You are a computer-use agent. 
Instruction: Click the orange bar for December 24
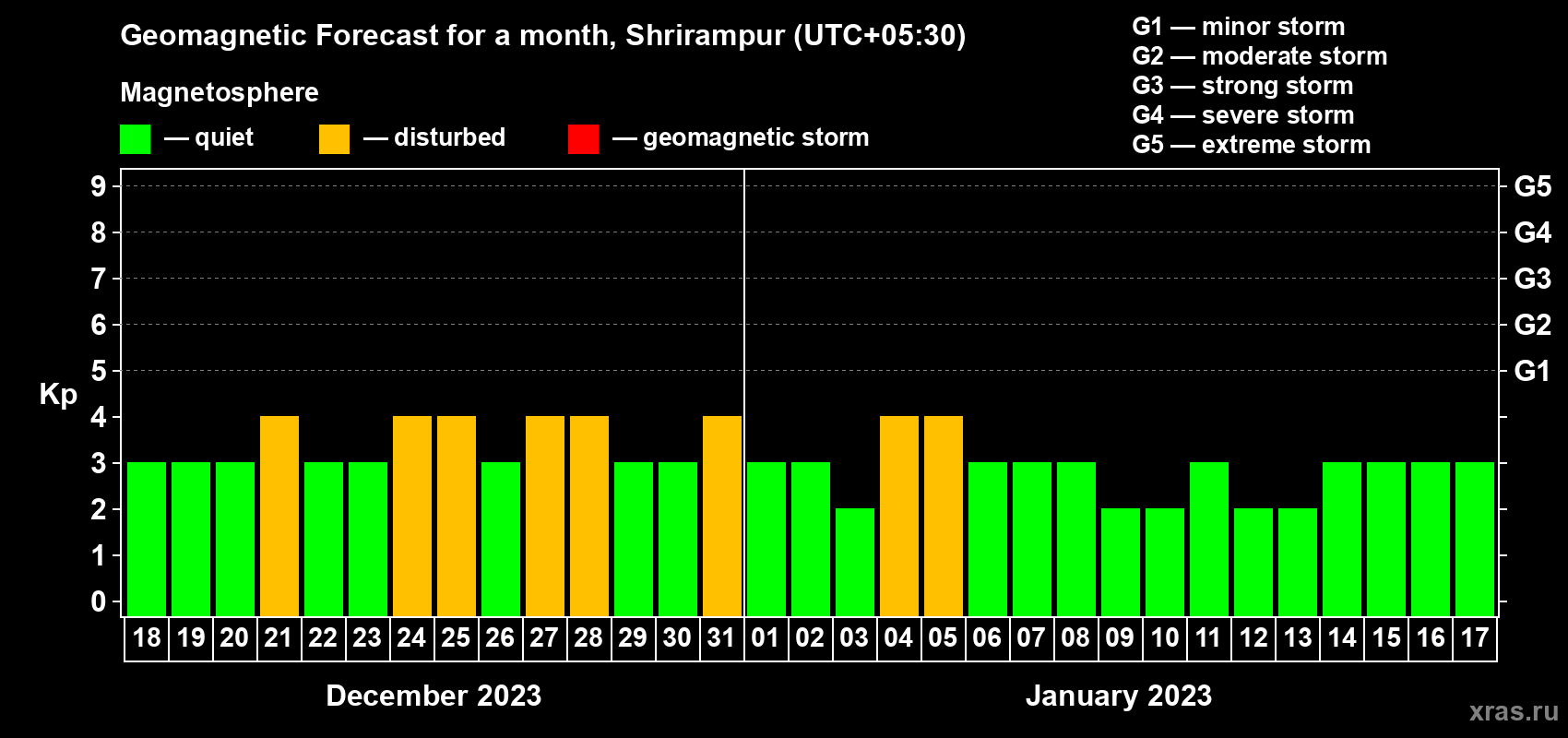click(x=412, y=516)
